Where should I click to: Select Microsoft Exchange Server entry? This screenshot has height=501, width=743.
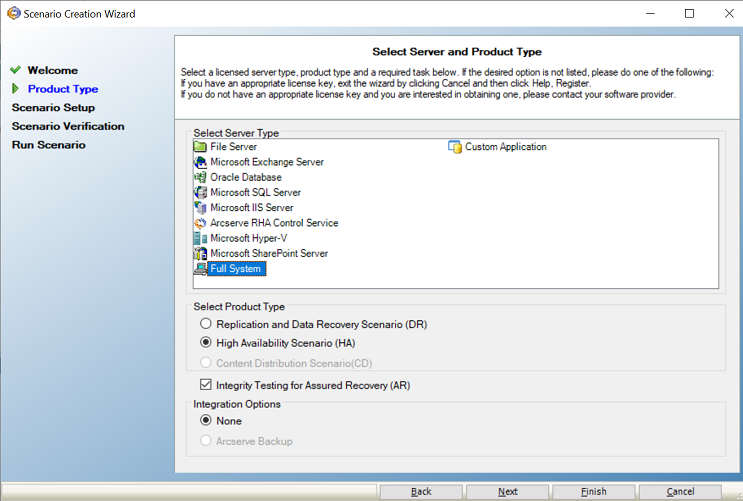coord(267,162)
